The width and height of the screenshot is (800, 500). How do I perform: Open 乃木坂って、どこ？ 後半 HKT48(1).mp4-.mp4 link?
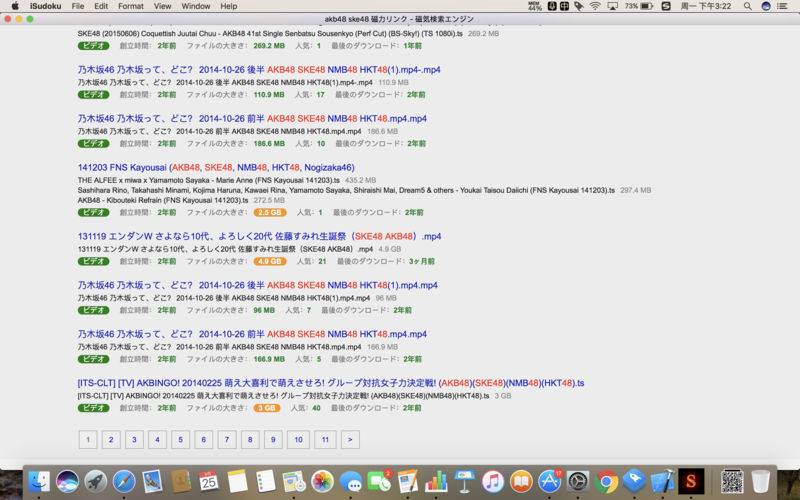(x=259, y=70)
